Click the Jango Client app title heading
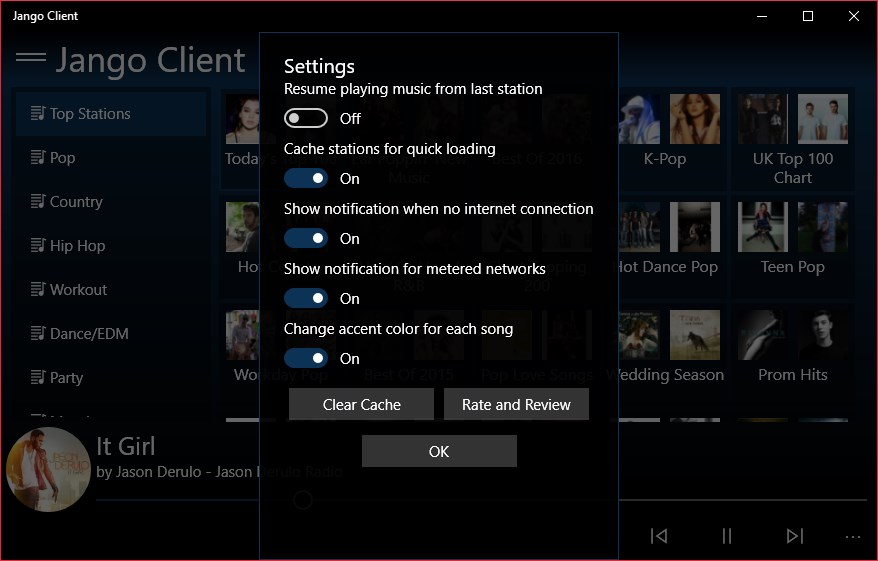 pos(150,60)
